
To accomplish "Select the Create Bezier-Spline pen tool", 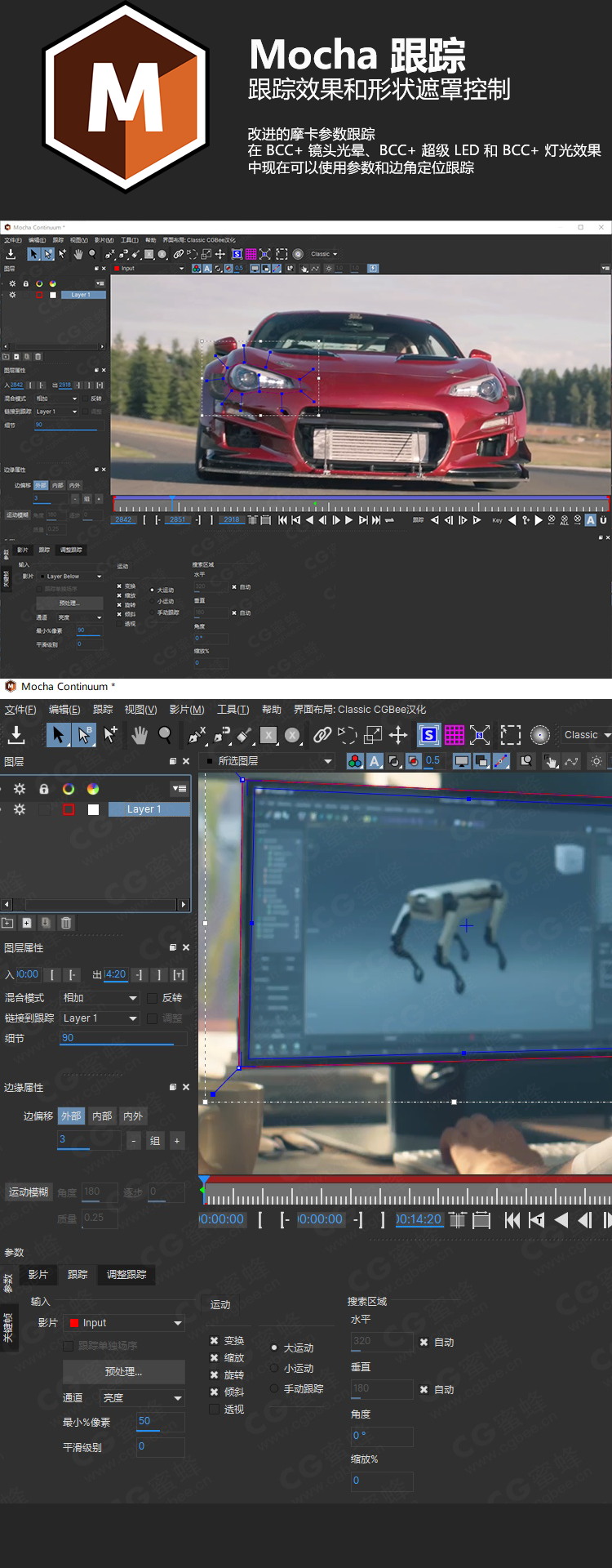I will tap(221, 735).
